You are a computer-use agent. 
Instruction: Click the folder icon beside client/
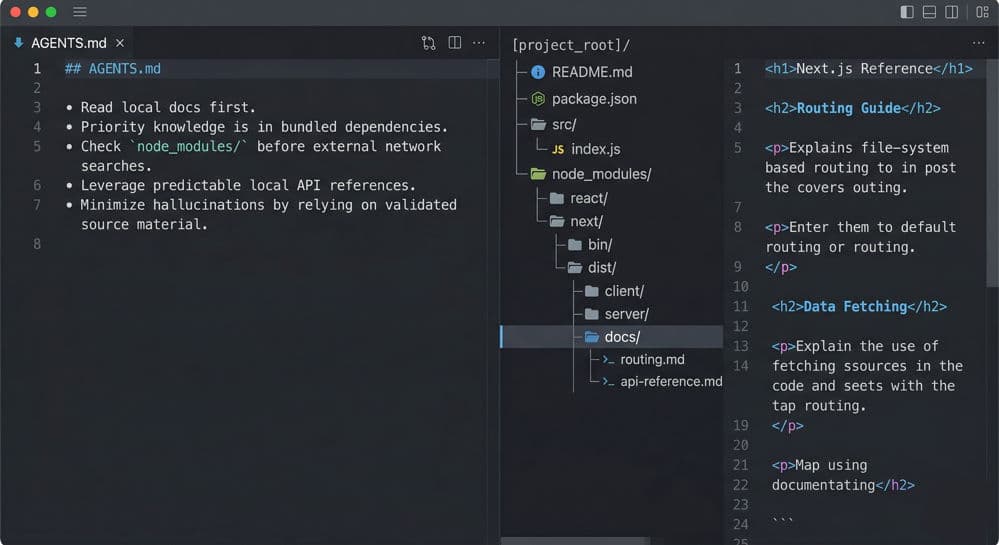(x=592, y=291)
